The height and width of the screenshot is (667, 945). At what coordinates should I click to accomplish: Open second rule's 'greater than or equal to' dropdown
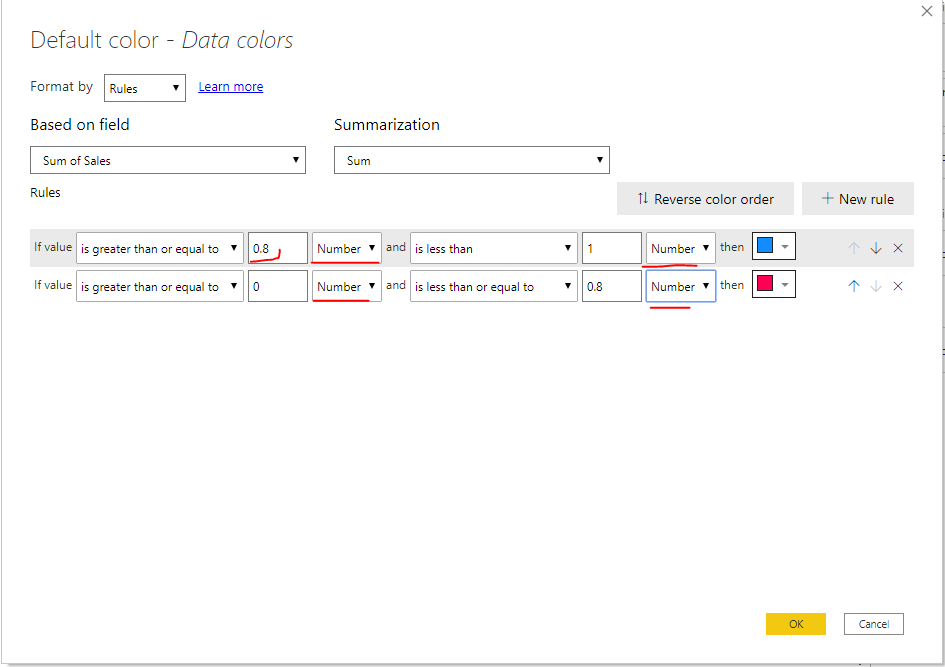point(160,286)
